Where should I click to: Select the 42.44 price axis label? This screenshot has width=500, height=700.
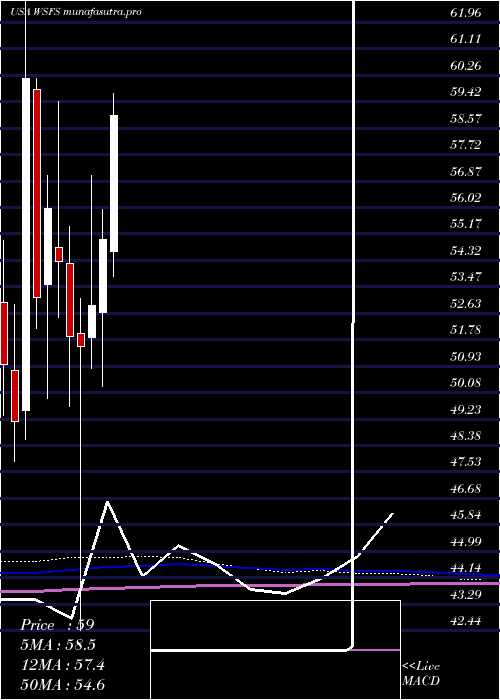click(466, 621)
